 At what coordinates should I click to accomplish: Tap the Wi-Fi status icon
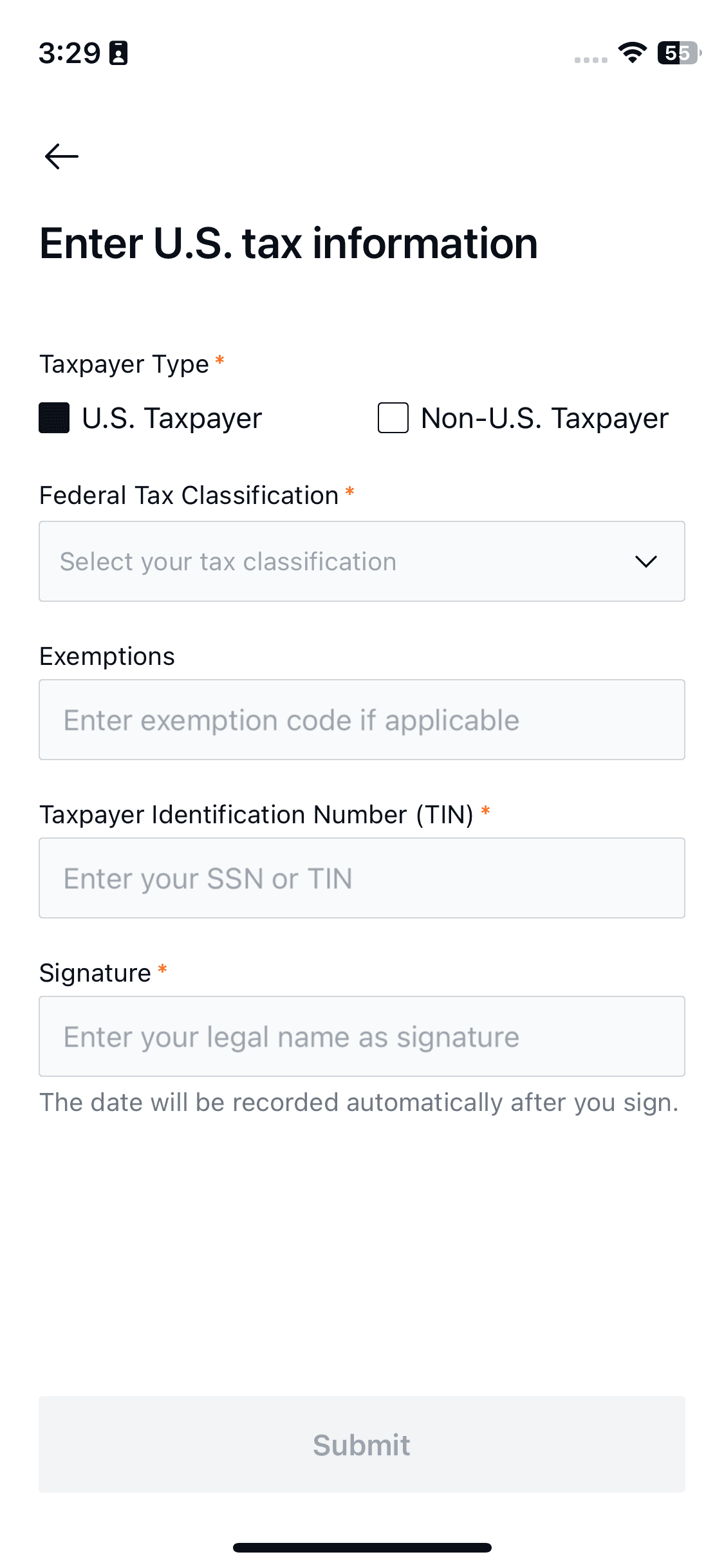tap(632, 53)
